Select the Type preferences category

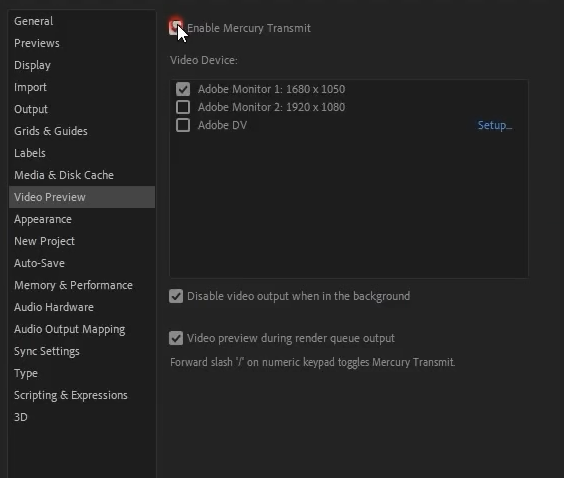(x=82, y=373)
